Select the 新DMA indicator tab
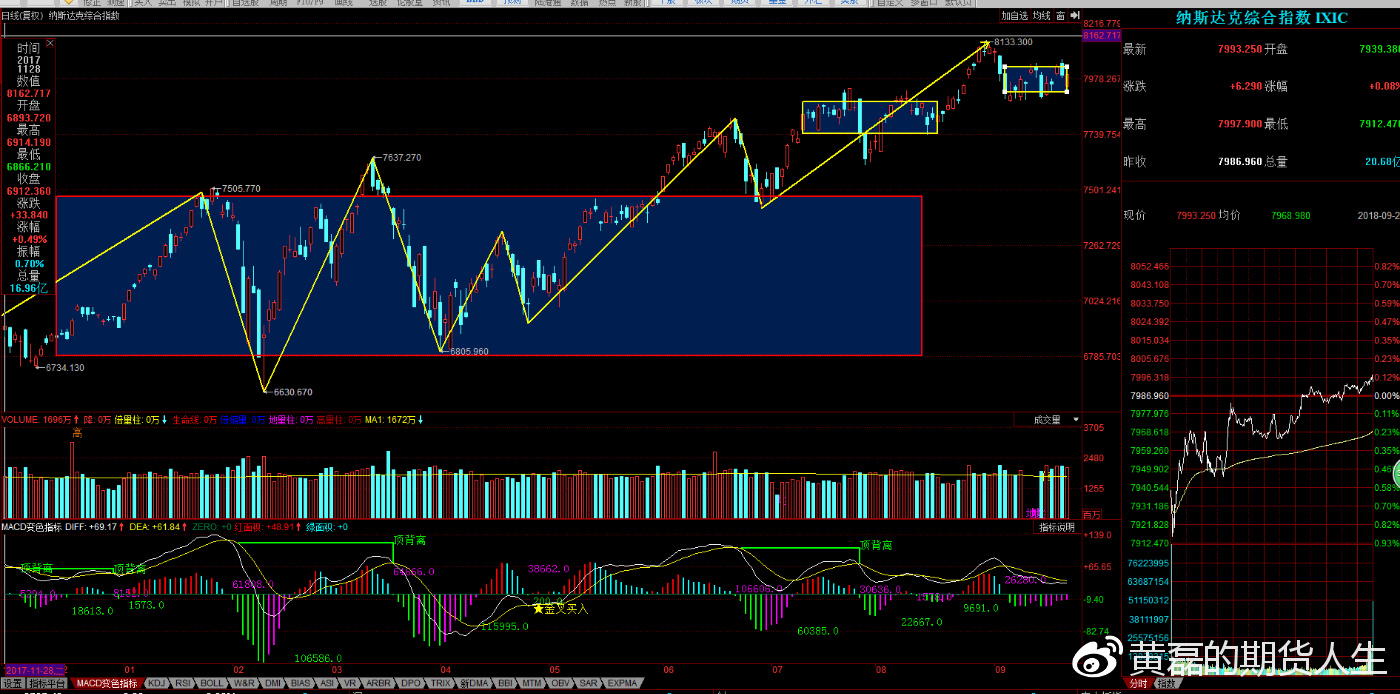The width and height of the screenshot is (1400, 694). 475,684
